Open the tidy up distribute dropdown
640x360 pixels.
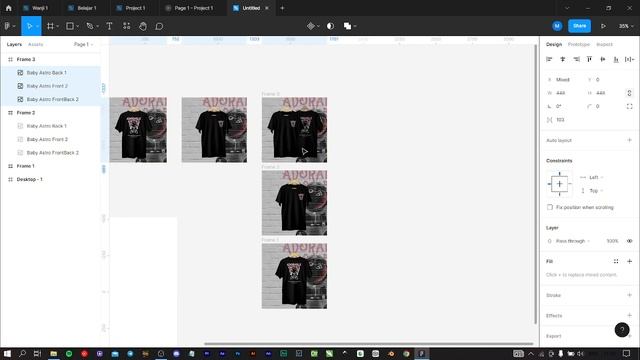pyautogui.click(x=629, y=59)
